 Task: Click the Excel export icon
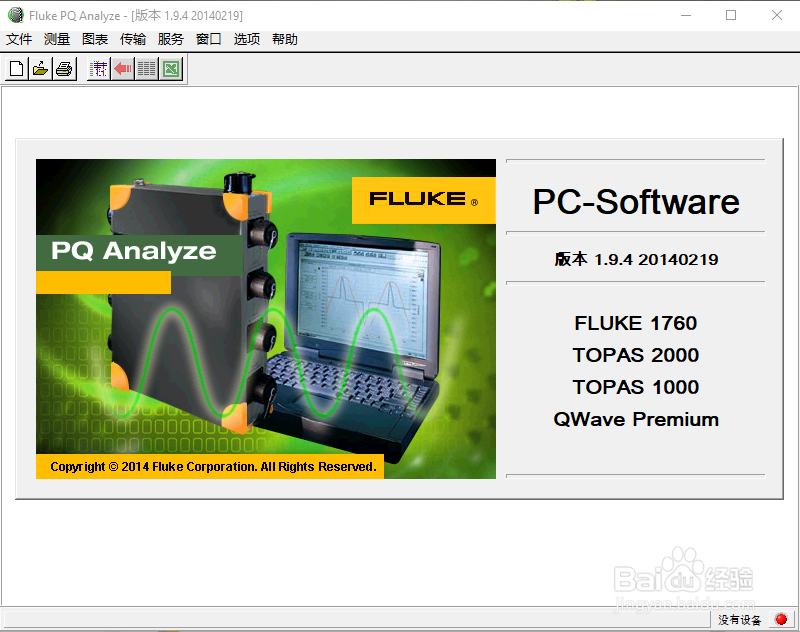(x=171, y=68)
